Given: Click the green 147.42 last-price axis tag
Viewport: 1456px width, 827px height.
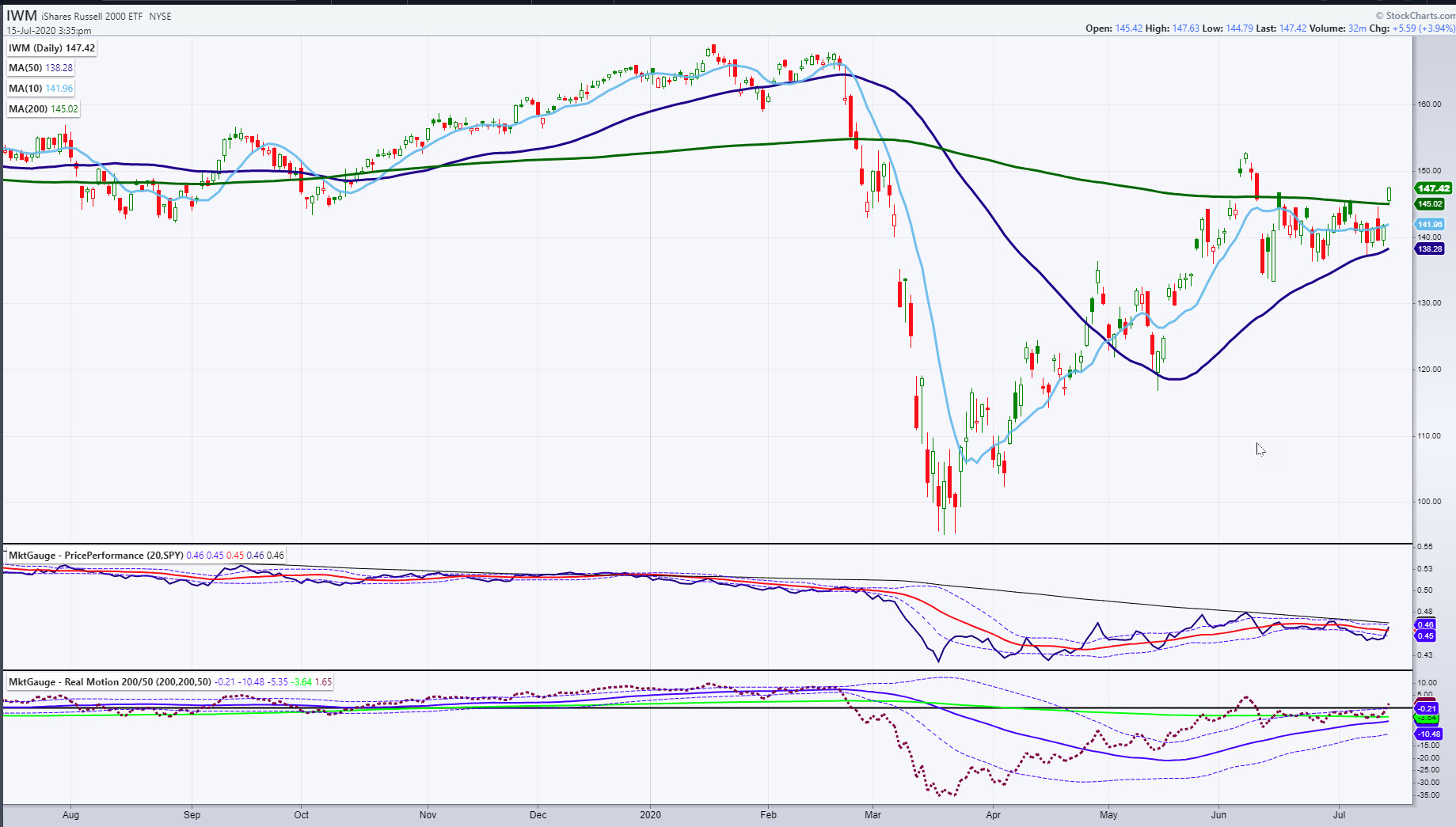Looking at the screenshot, I should 1433,188.
